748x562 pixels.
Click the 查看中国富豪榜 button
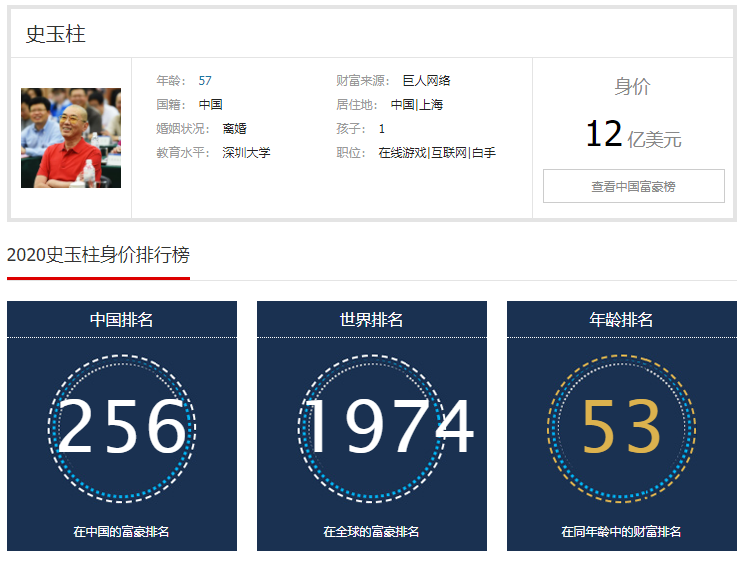(633, 186)
